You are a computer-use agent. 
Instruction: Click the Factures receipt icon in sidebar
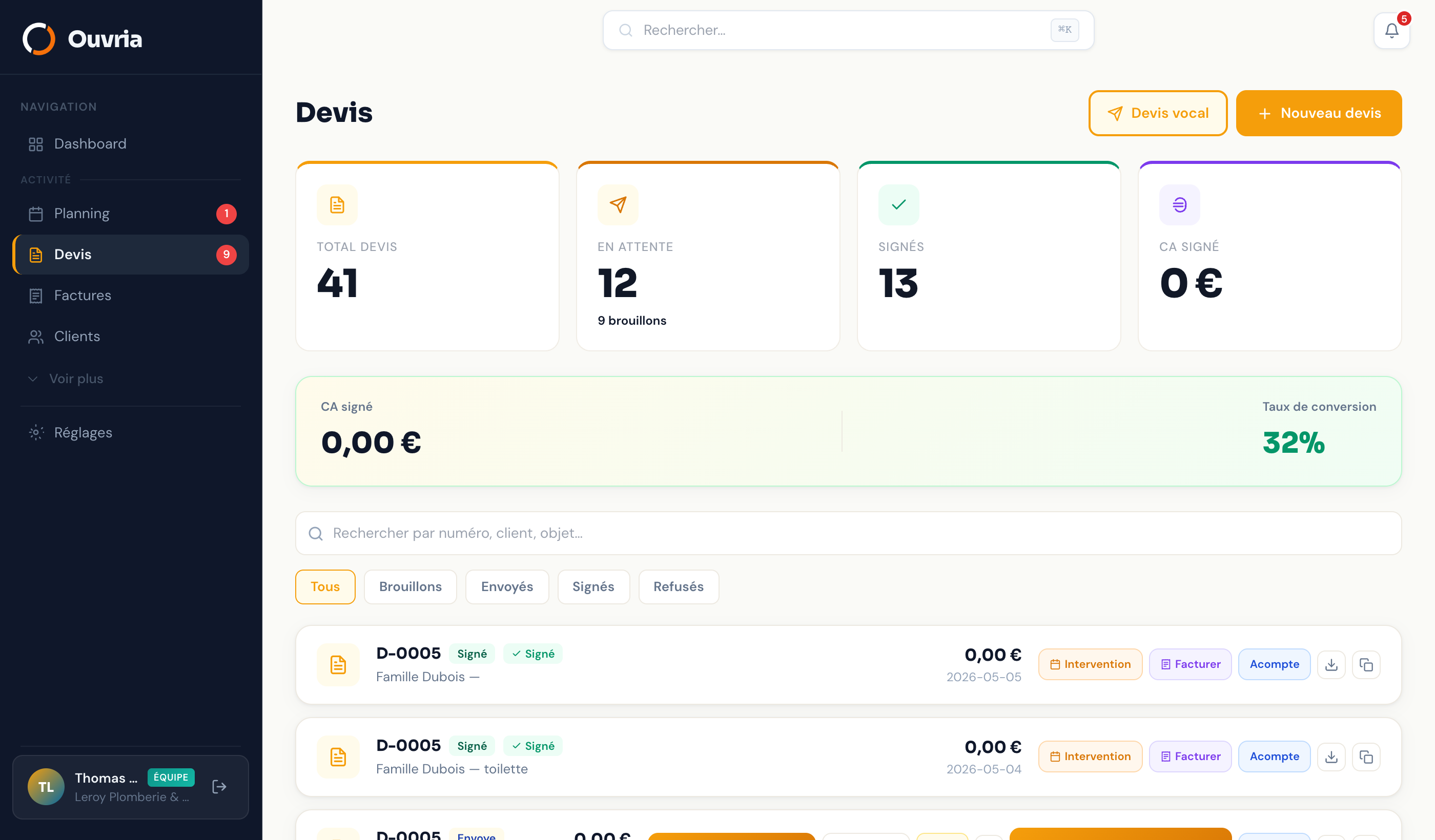click(x=36, y=296)
